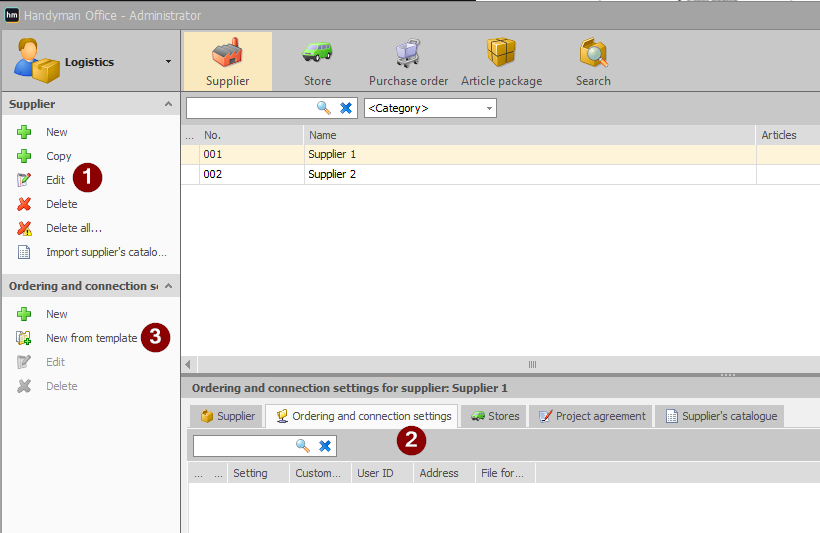Click magnifier icon in supplier search box
The height and width of the screenshot is (533, 820).
tap(324, 108)
